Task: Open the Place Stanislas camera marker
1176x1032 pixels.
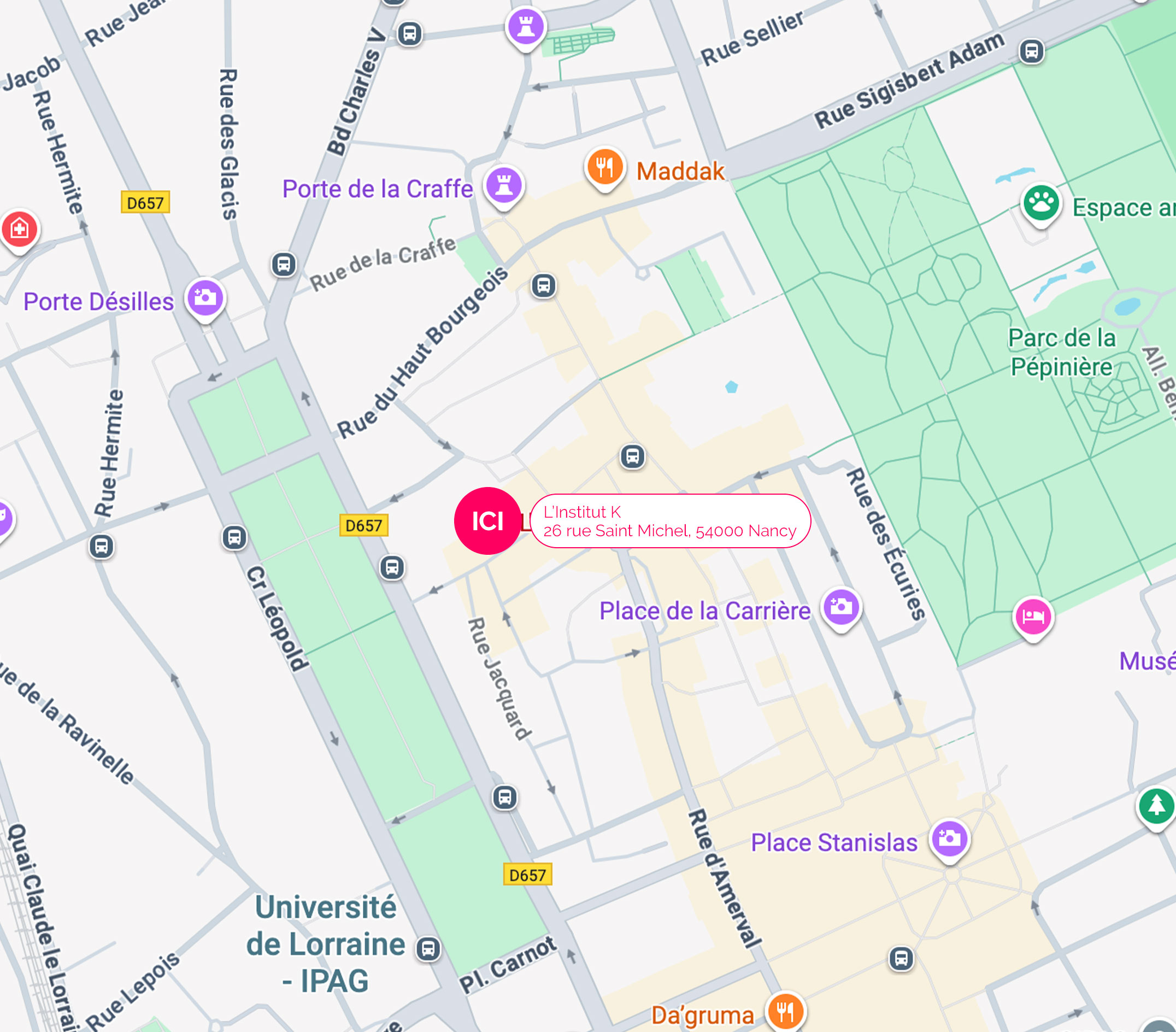Action: [949, 840]
